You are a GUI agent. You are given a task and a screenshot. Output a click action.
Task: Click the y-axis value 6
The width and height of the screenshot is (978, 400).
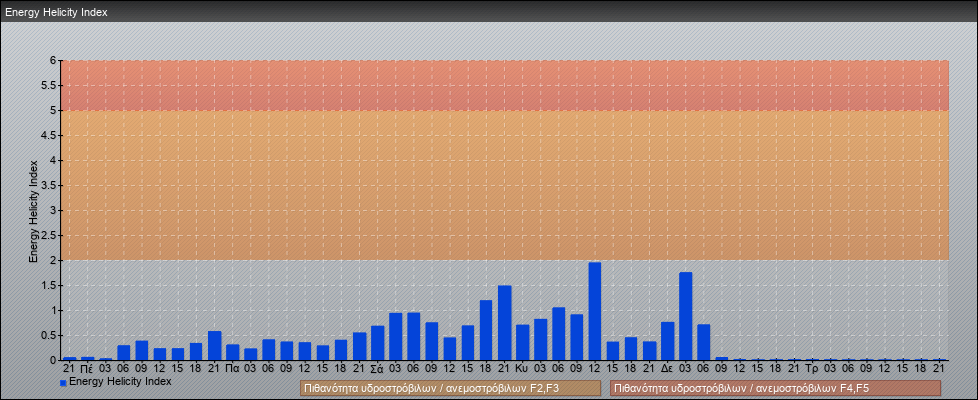pos(54,61)
